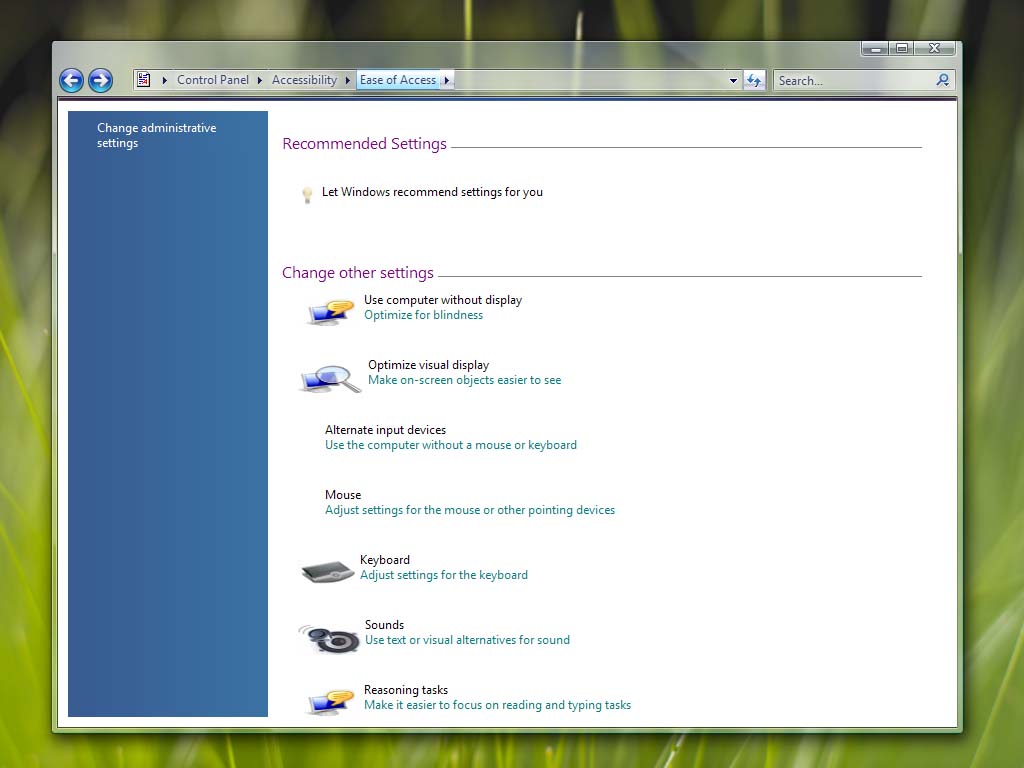This screenshot has width=1024, height=768.
Task: Click the Use computer without display icon
Action: (330, 311)
